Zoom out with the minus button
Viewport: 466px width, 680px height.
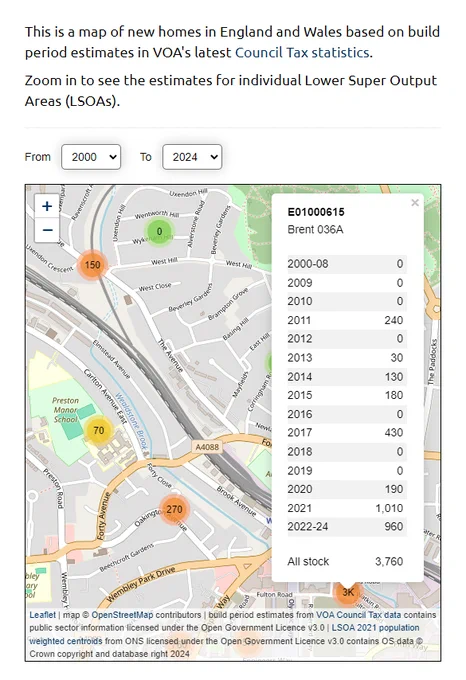pyautogui.click(x=47, y=230)
